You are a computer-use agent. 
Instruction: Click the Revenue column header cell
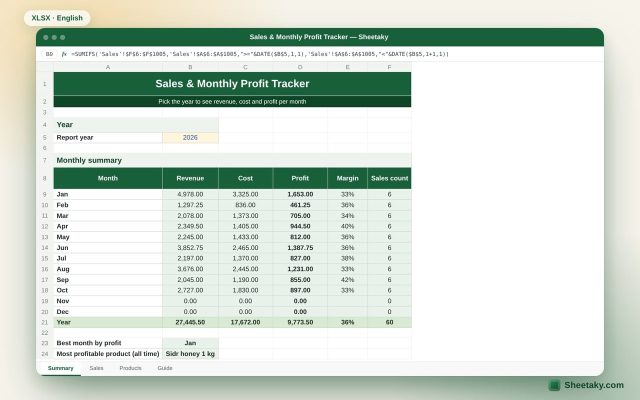[190, 178]
